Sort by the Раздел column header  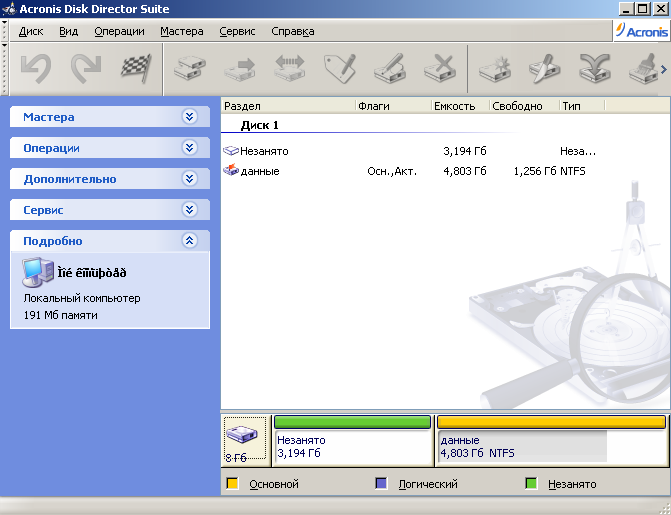click(x=288, y=106)
